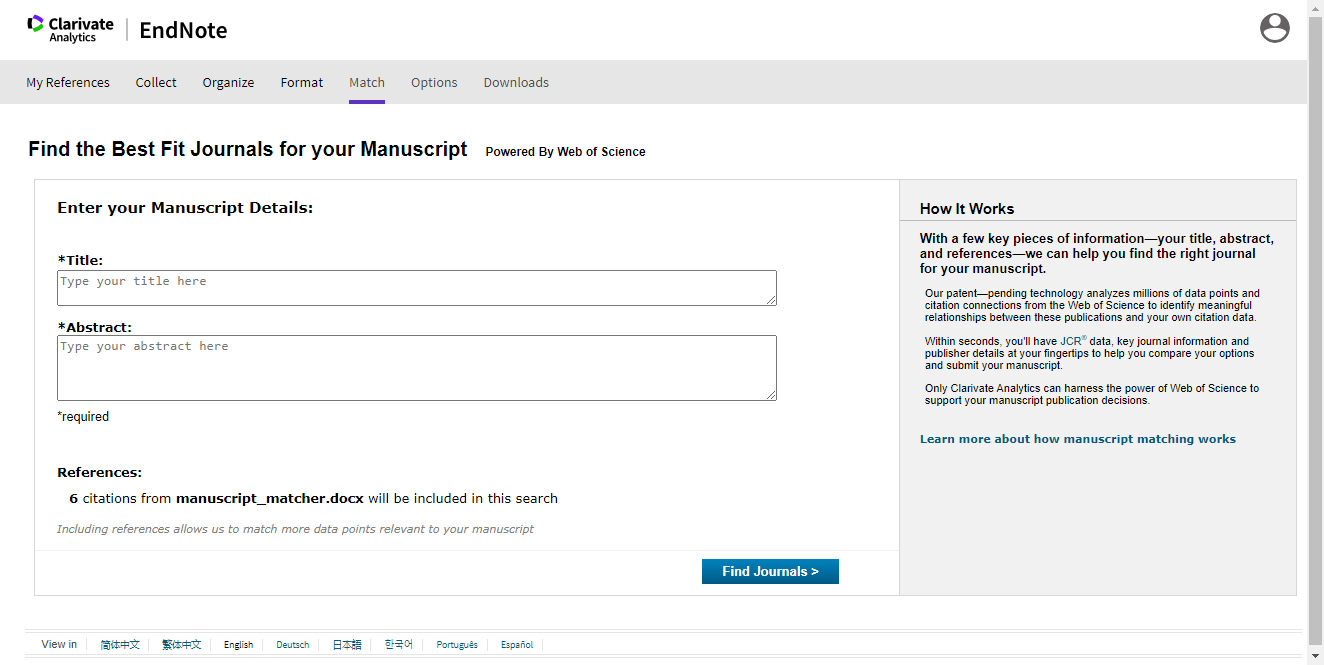Switch language to Traditional Chinese (繁體中文)
The height and width of the screenshot is (665, 1324).
(182, 645)
